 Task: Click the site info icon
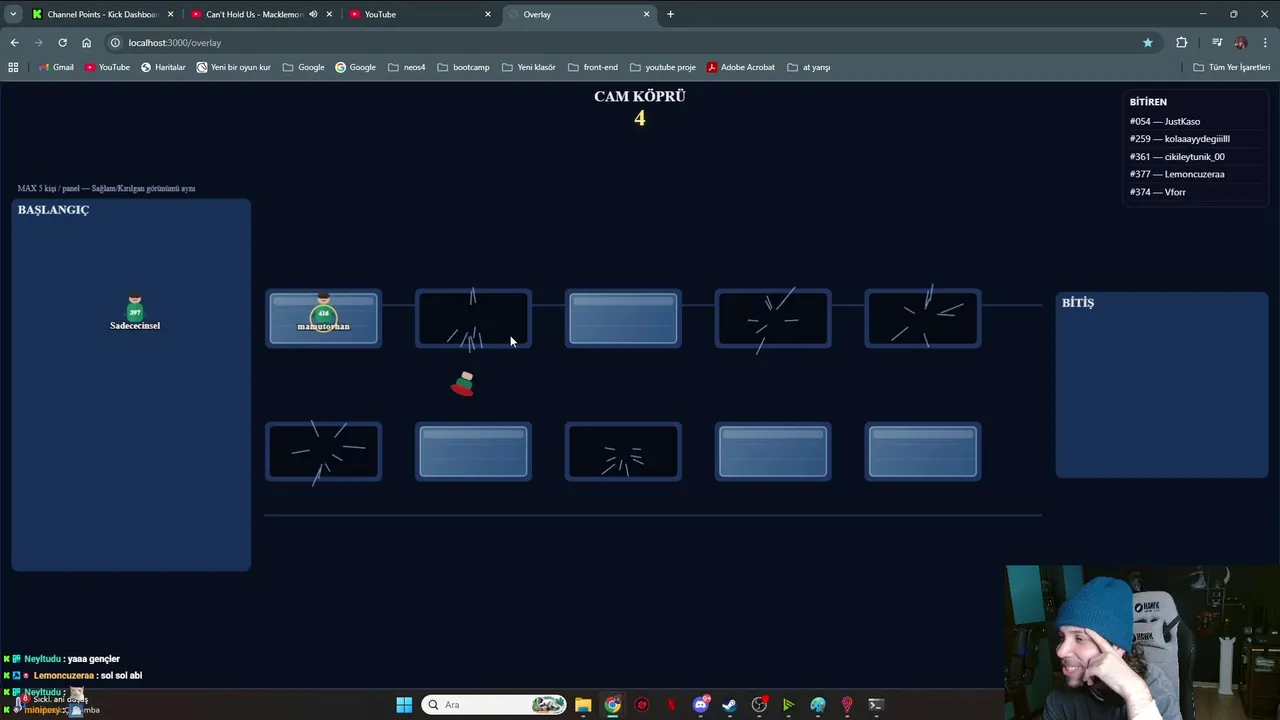click(115, 43)
